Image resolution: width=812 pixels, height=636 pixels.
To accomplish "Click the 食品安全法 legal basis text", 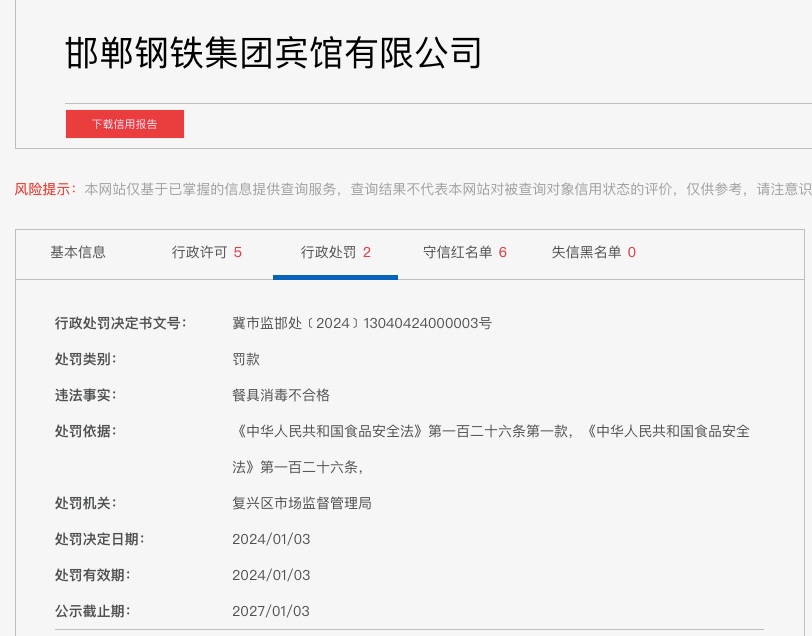I will pyautogui.click(x=490, y=431).
